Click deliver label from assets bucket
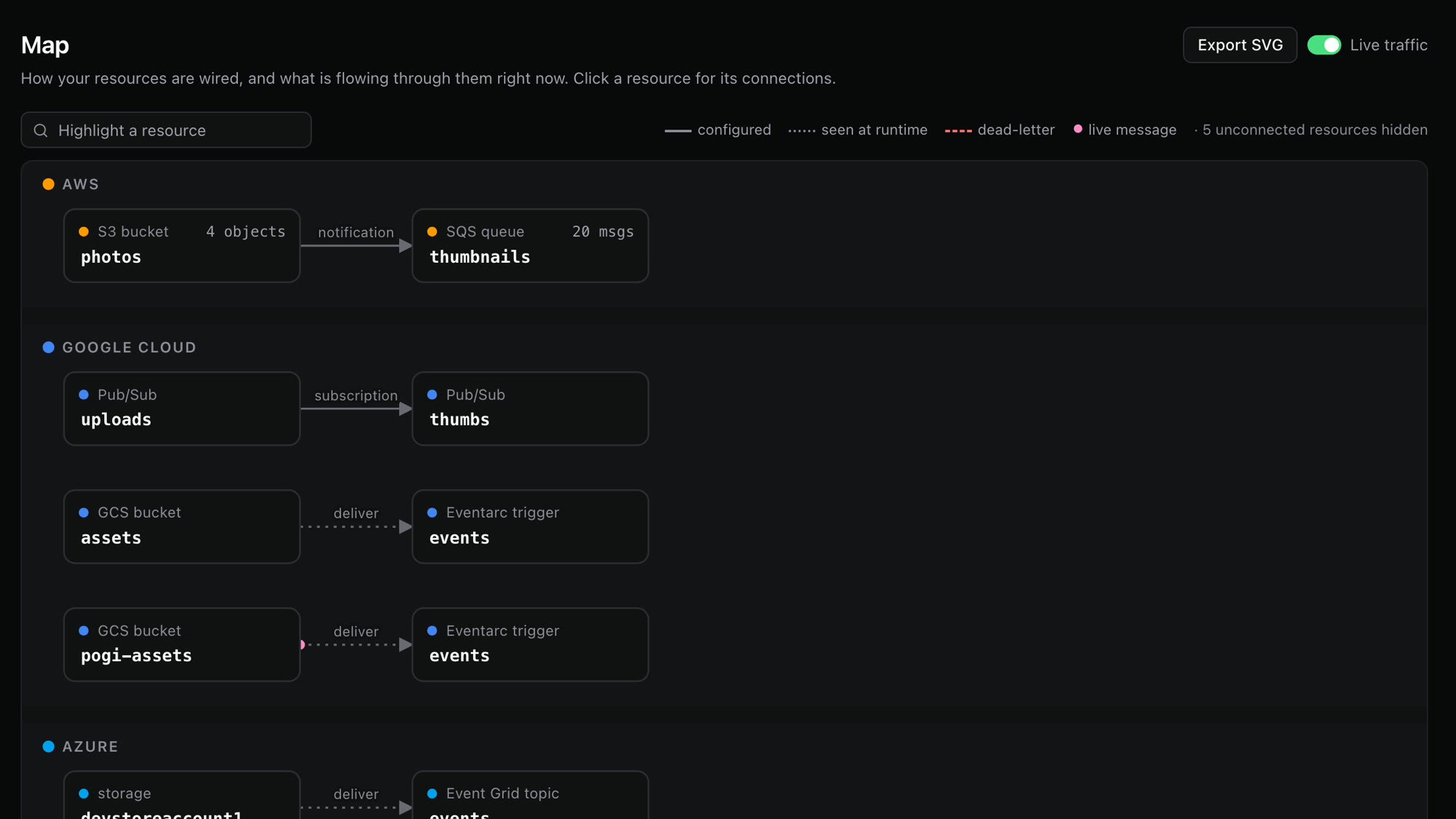 click(356, 513)
